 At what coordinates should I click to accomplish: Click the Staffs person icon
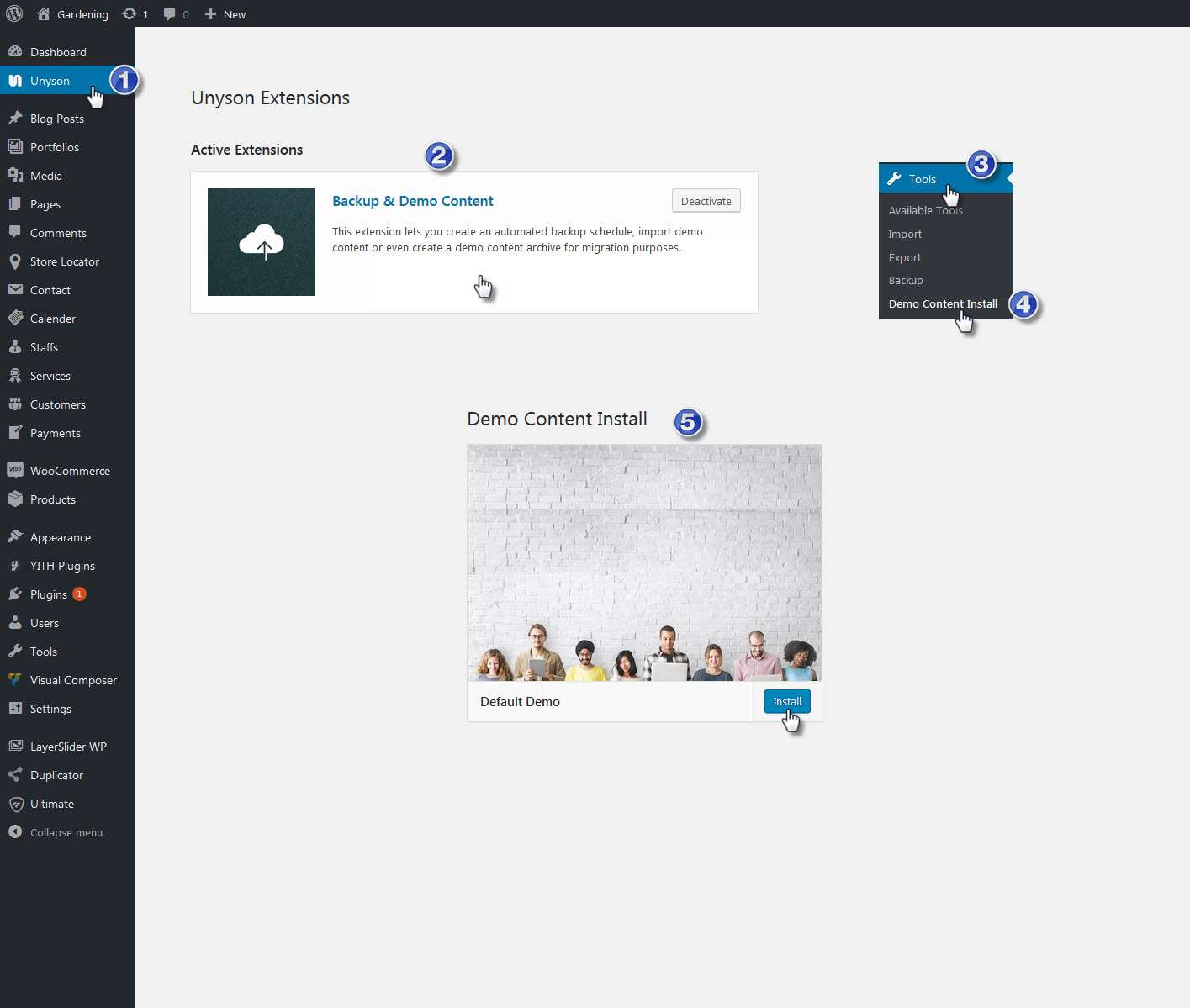click(15, 346)
